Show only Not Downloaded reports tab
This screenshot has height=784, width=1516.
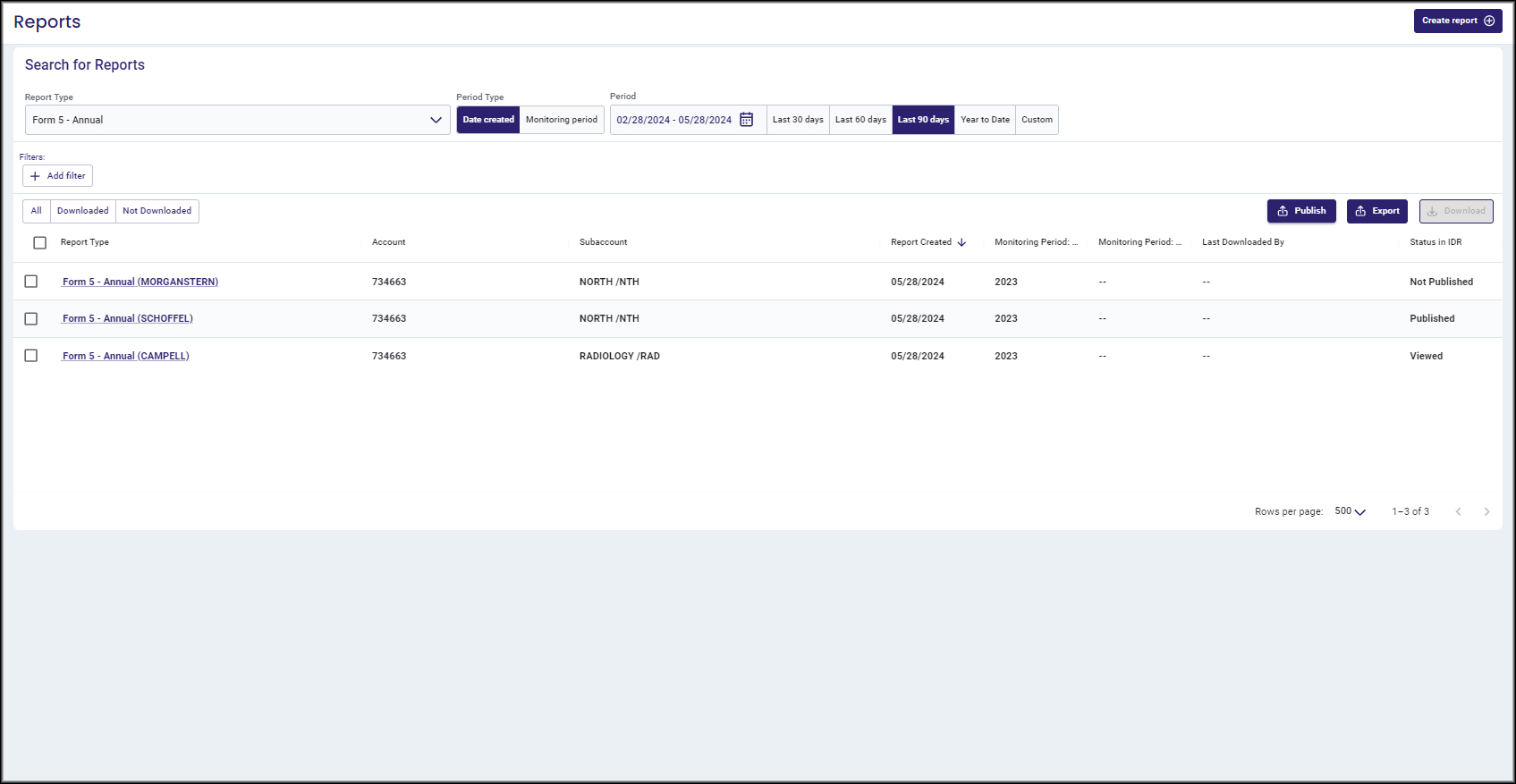pyautogui.click(x=157, y=211)
